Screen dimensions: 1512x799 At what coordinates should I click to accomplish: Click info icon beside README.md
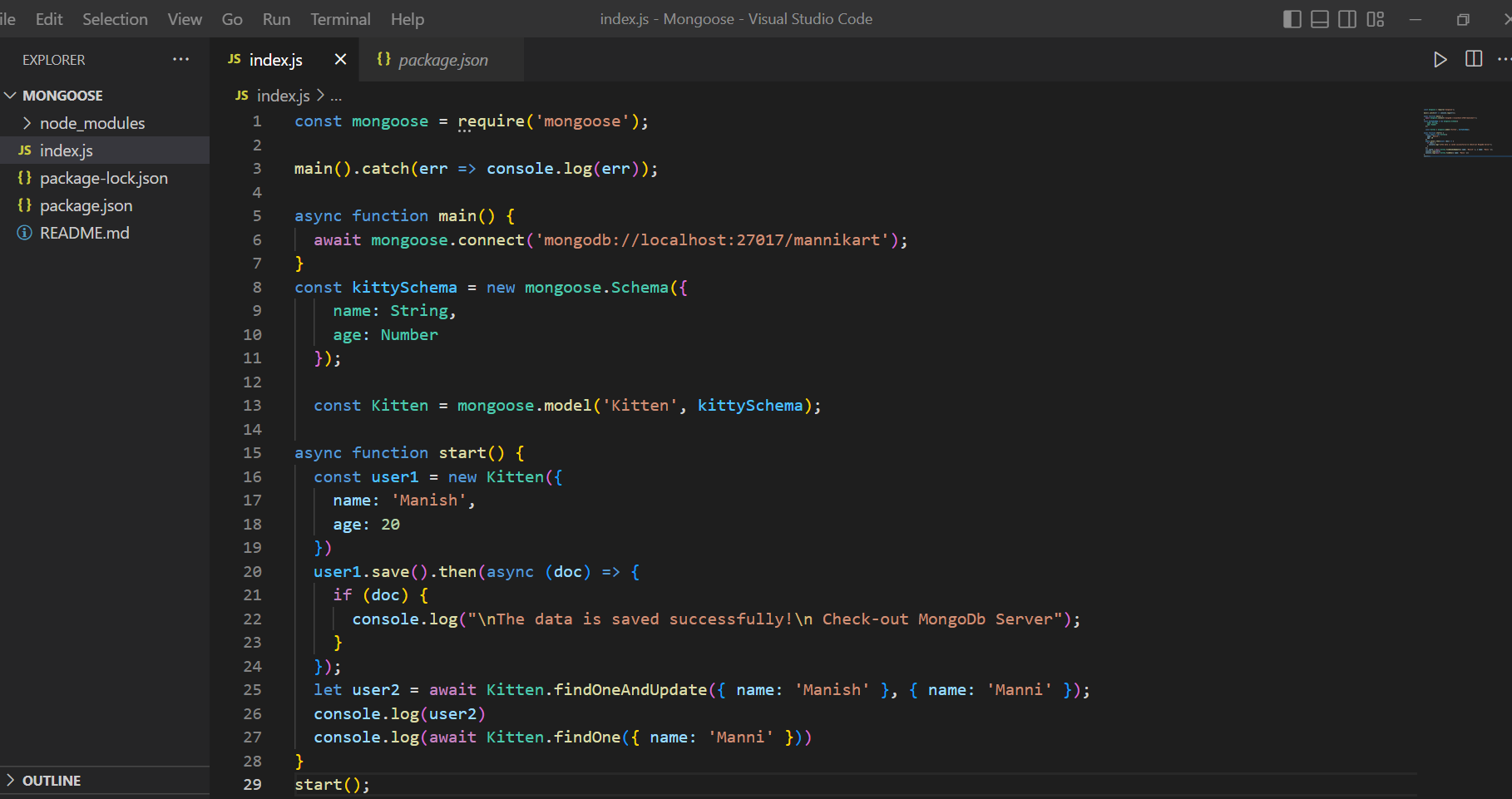[25, 233]
